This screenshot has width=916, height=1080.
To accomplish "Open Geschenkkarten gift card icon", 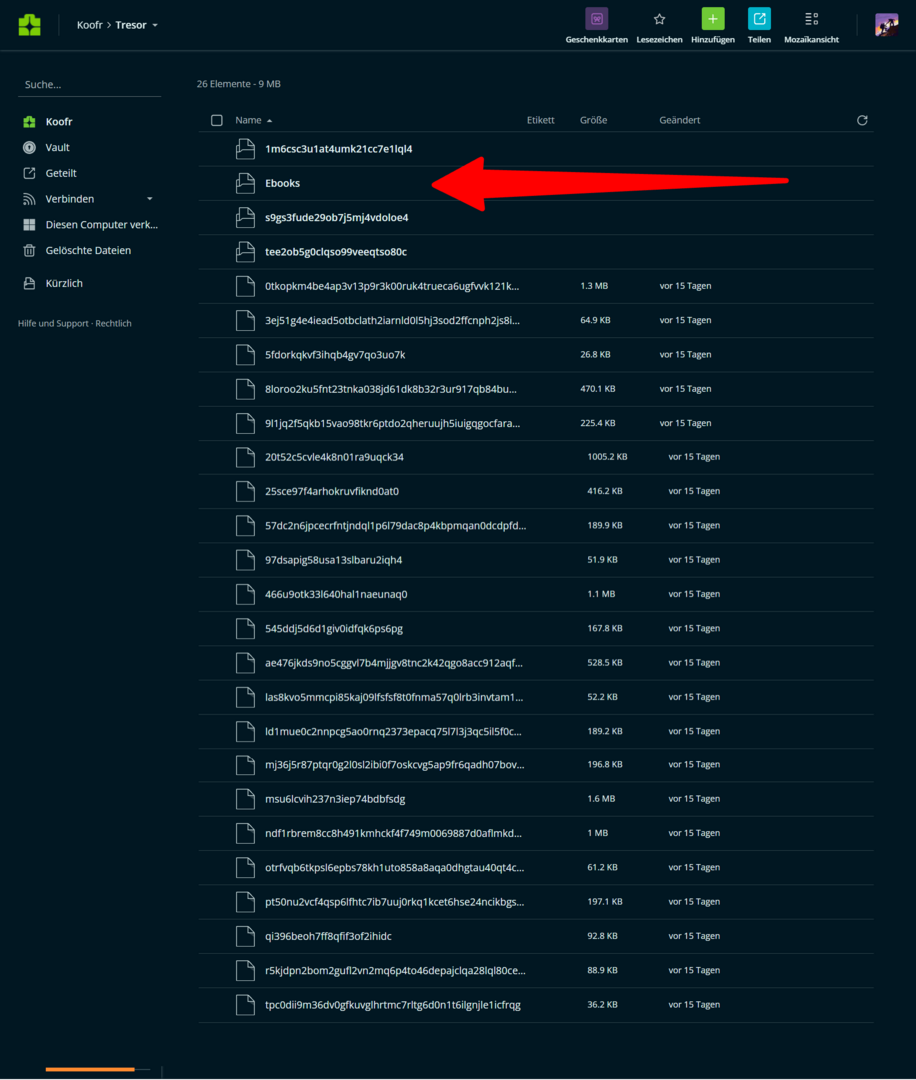I will (x=597, y=19).
